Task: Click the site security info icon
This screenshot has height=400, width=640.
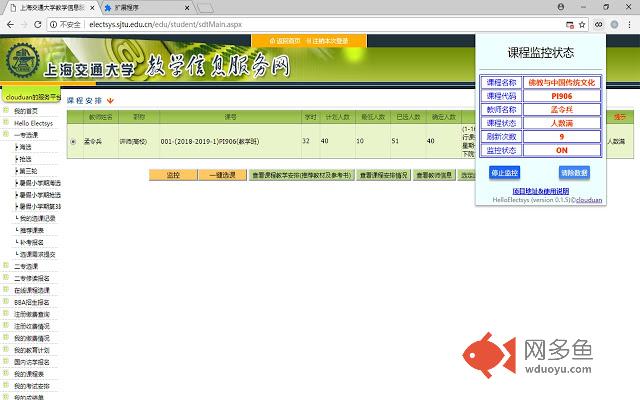Action: [53, 24]
